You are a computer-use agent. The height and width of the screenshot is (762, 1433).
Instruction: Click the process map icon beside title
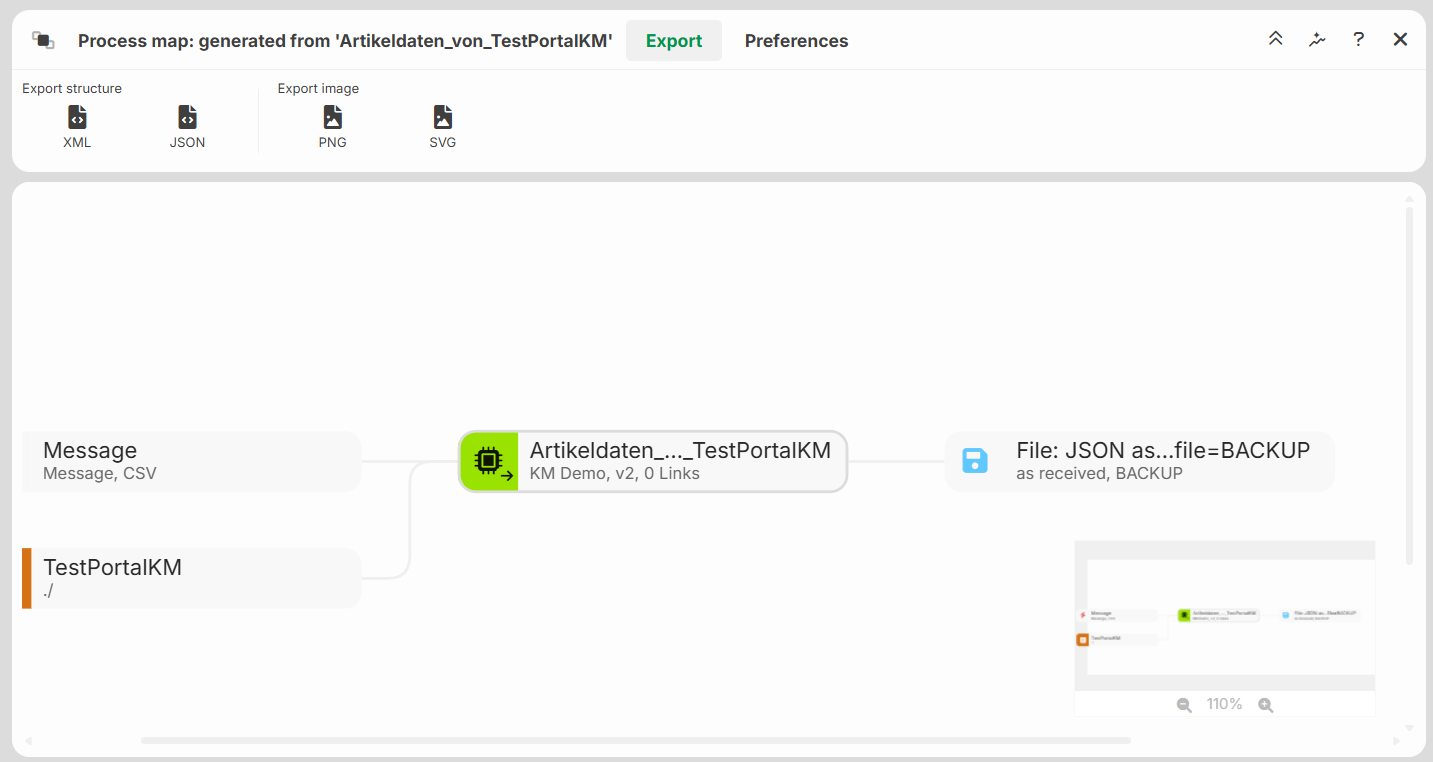pyautogui.click(x=43, y=40)
